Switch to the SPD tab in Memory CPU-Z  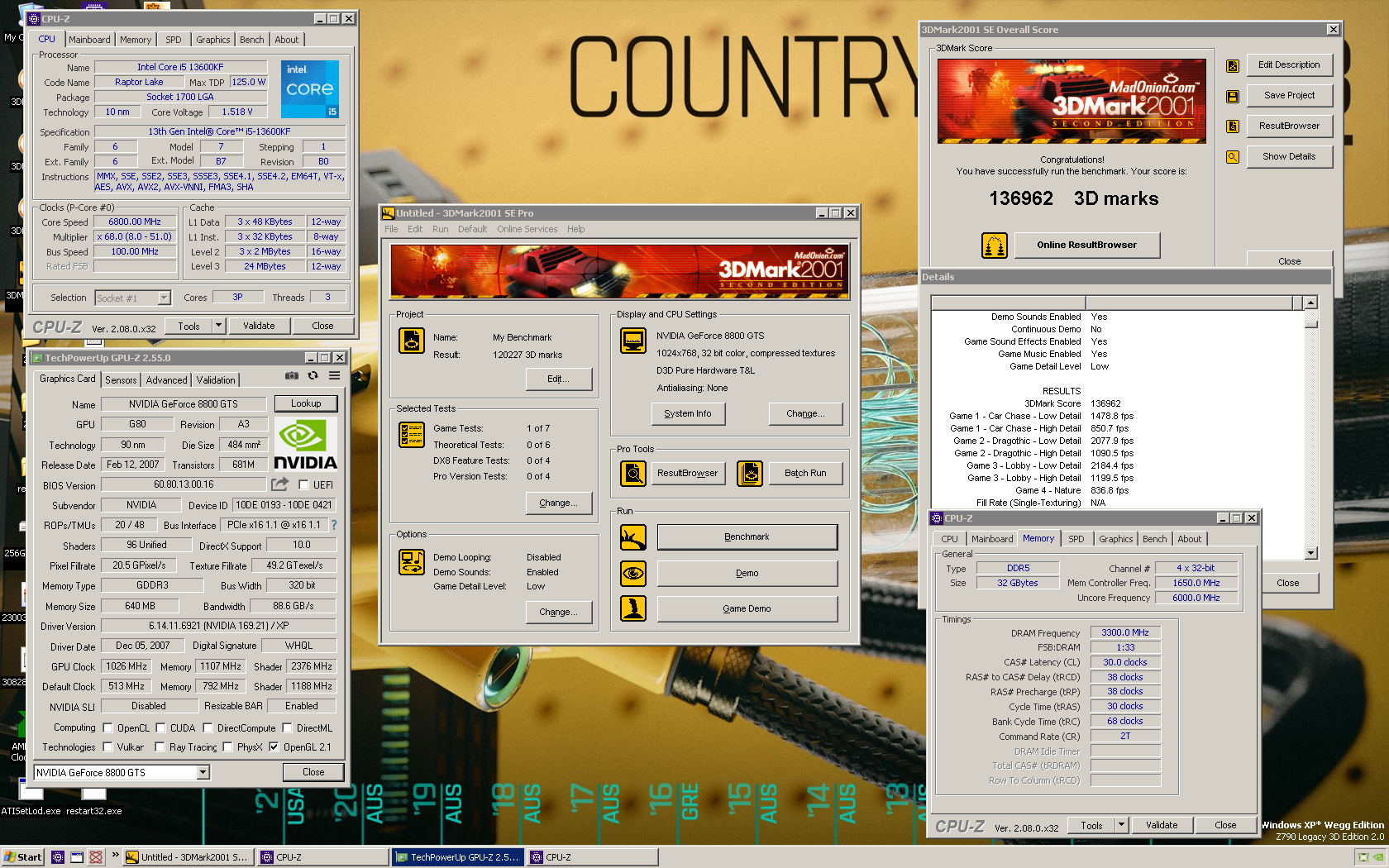(x=1076, y=539)
